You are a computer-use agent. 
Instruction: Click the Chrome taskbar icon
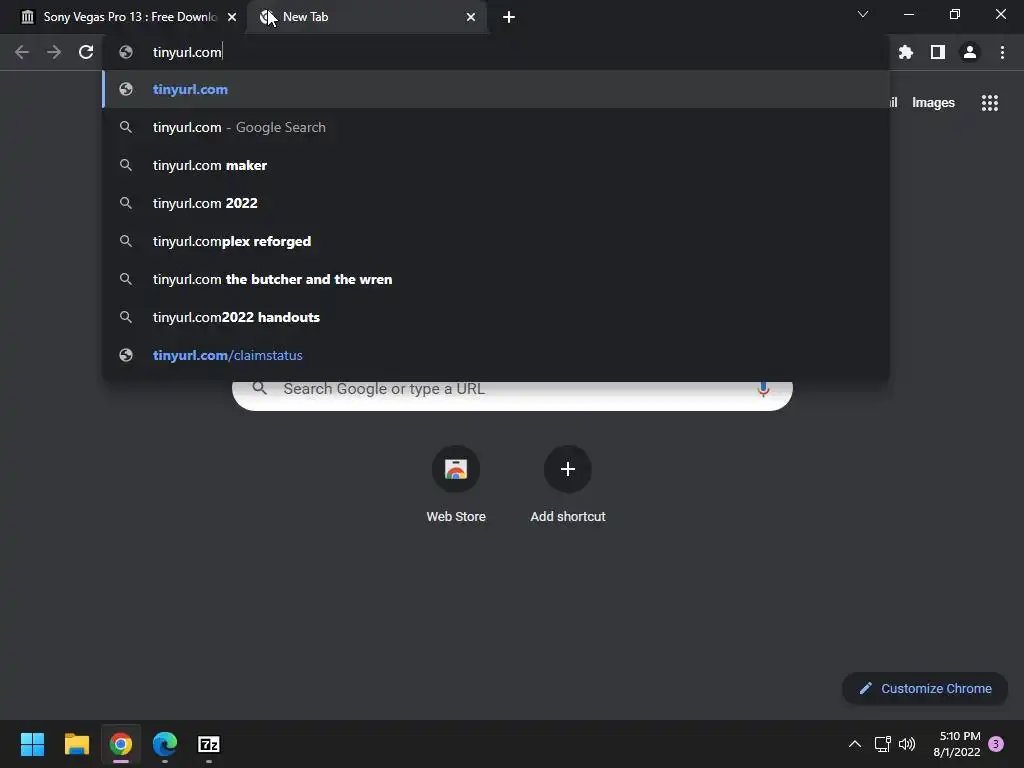point(121,744)
